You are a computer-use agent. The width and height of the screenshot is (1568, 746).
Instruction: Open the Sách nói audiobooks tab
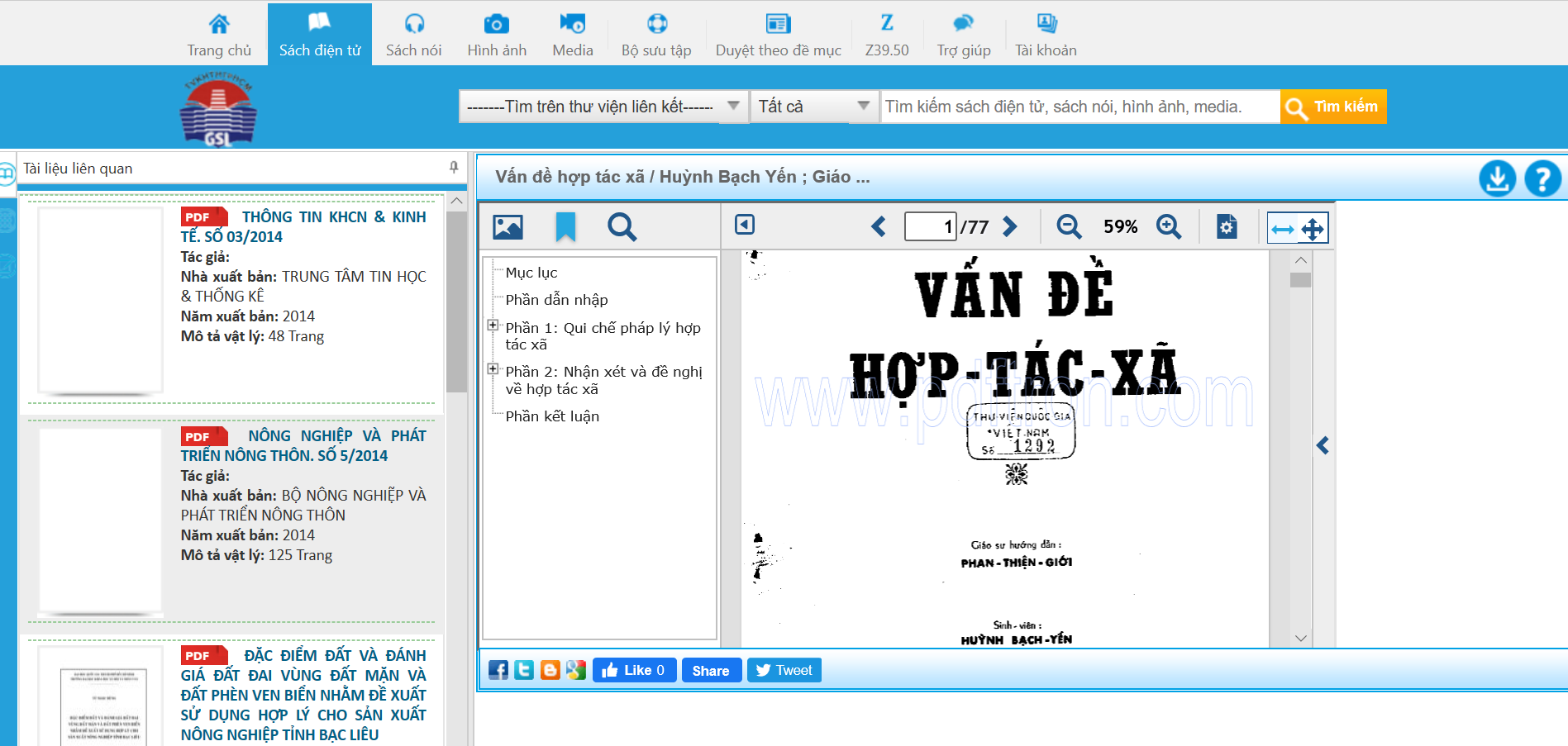tap(414, 36)
